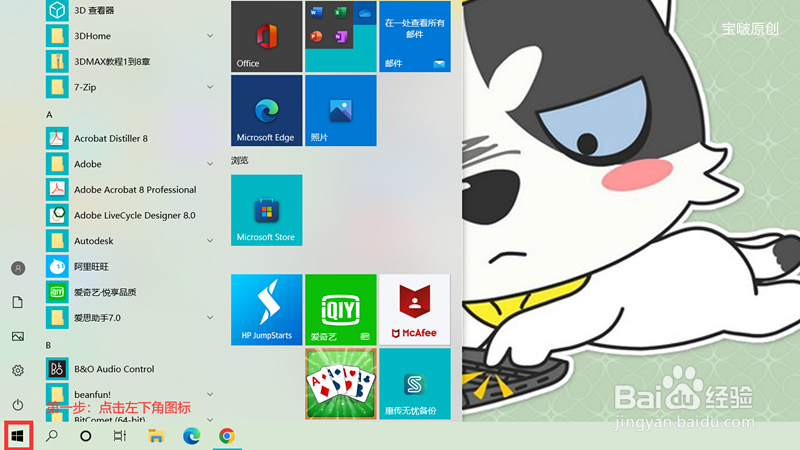Launch Adobe LiveCycle Designer 8.0
The height and width of the screenshot is (450, 800).
click(130, 215)
